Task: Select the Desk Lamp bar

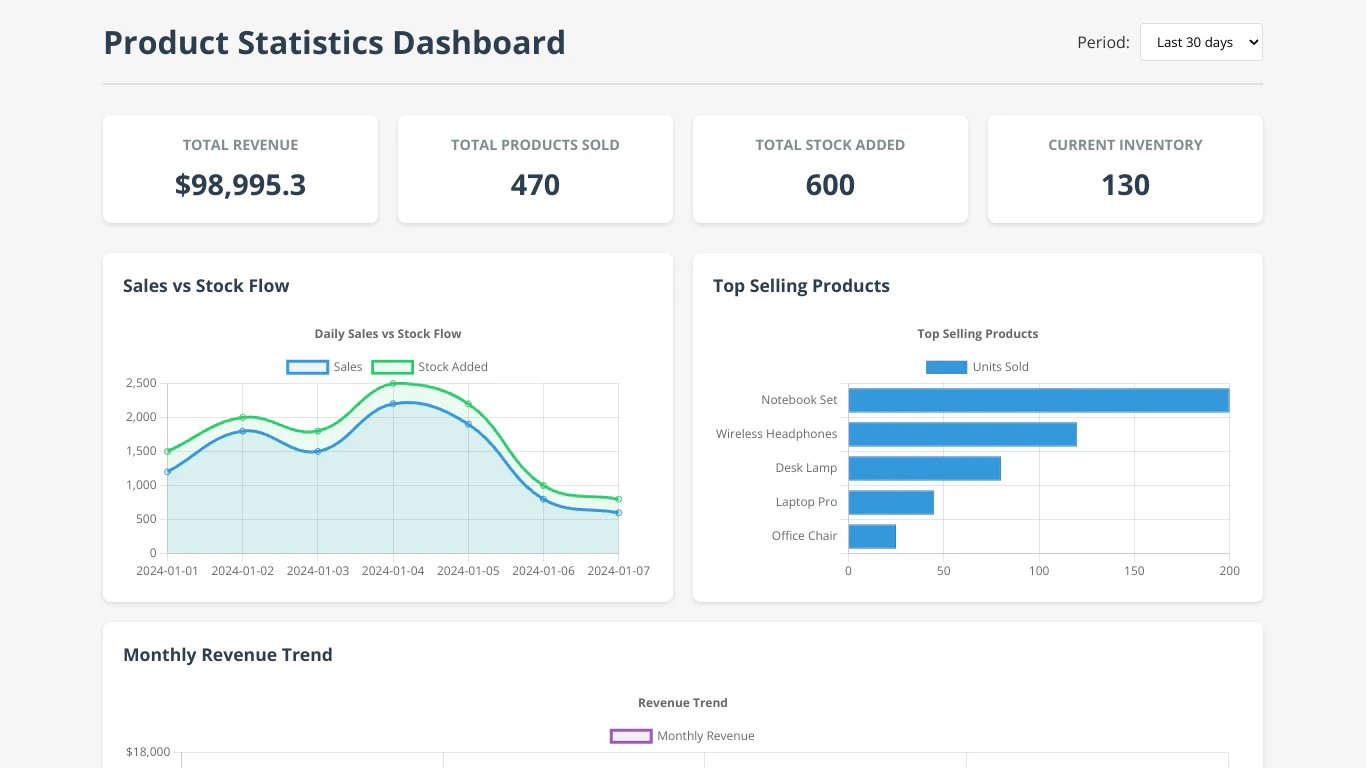Action: click(924, 468)
